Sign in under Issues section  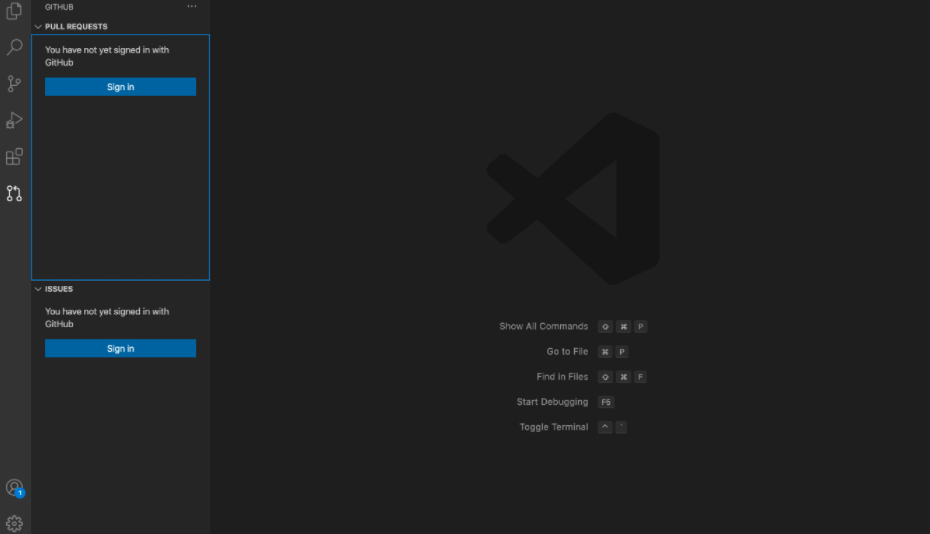tap(120, 348)
